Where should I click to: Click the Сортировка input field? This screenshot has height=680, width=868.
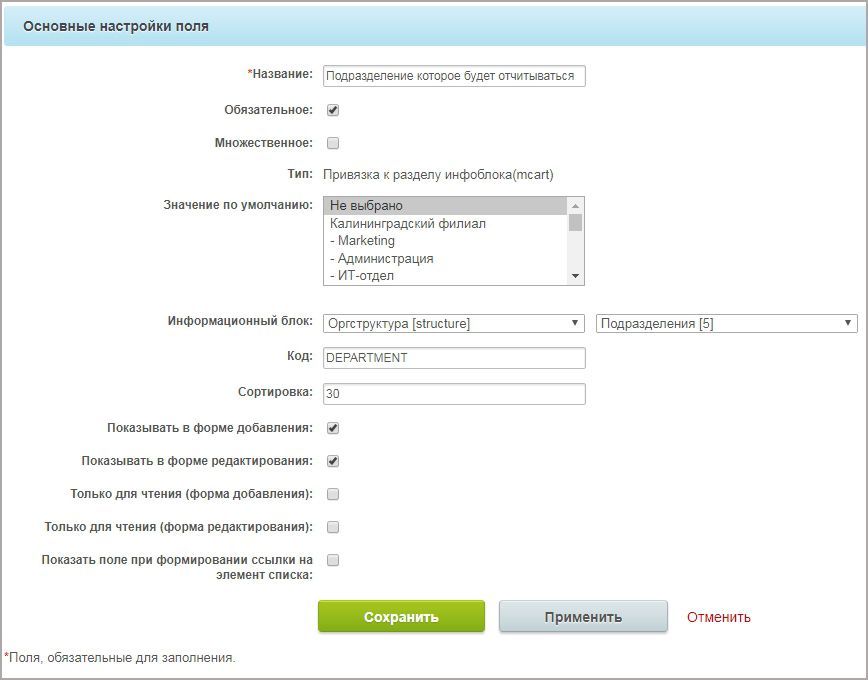tap(454, 394)
